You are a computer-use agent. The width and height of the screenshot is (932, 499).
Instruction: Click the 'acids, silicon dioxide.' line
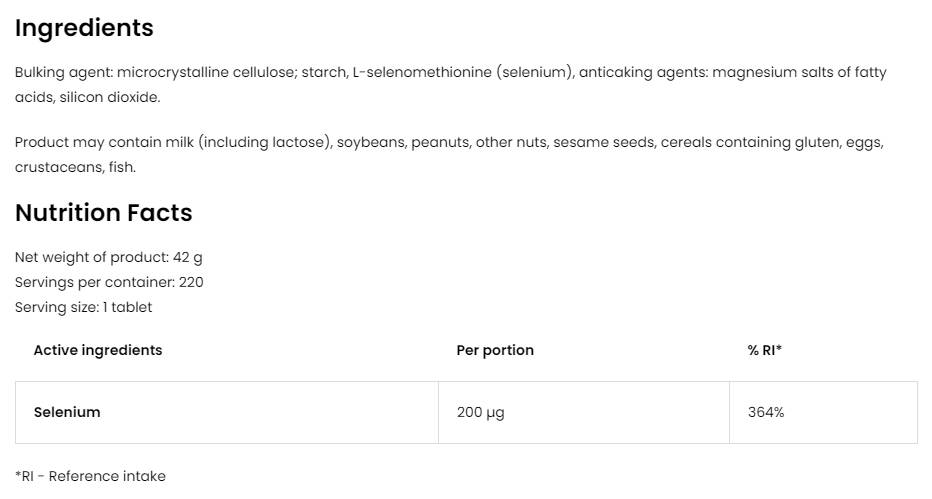[87, 98]
